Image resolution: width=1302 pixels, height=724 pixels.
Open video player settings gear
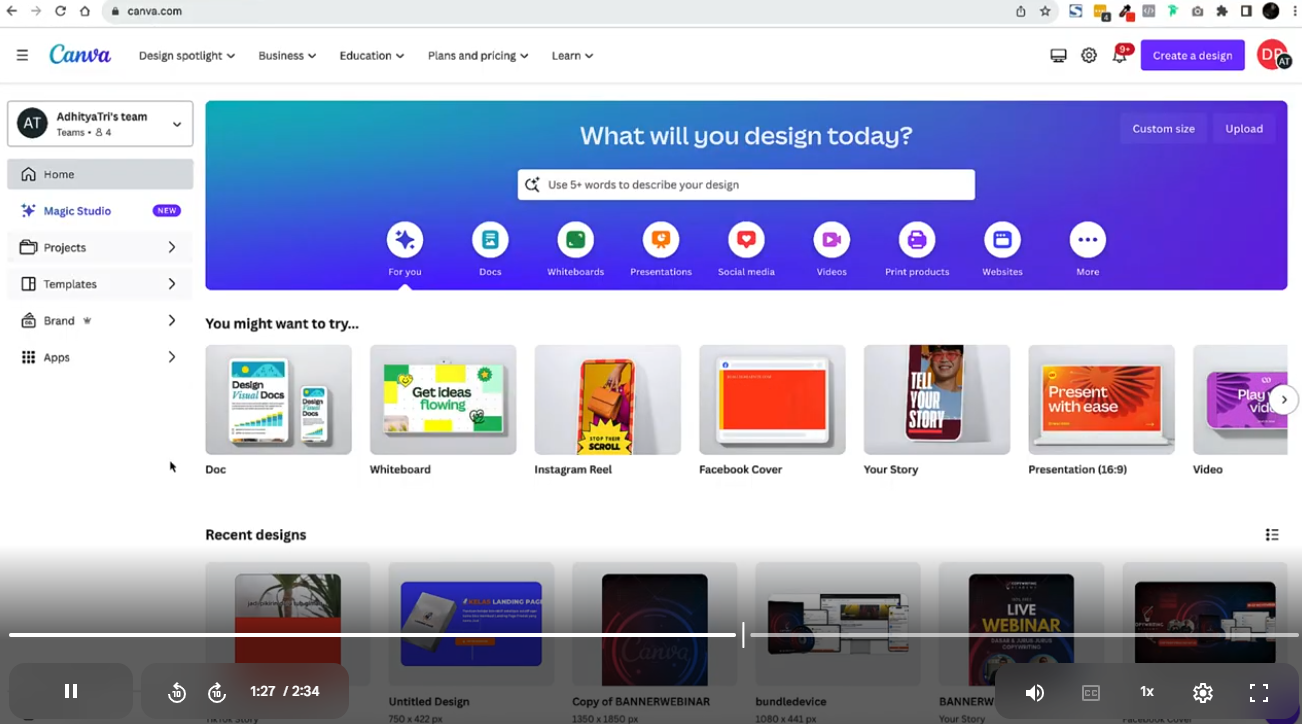1203,692
